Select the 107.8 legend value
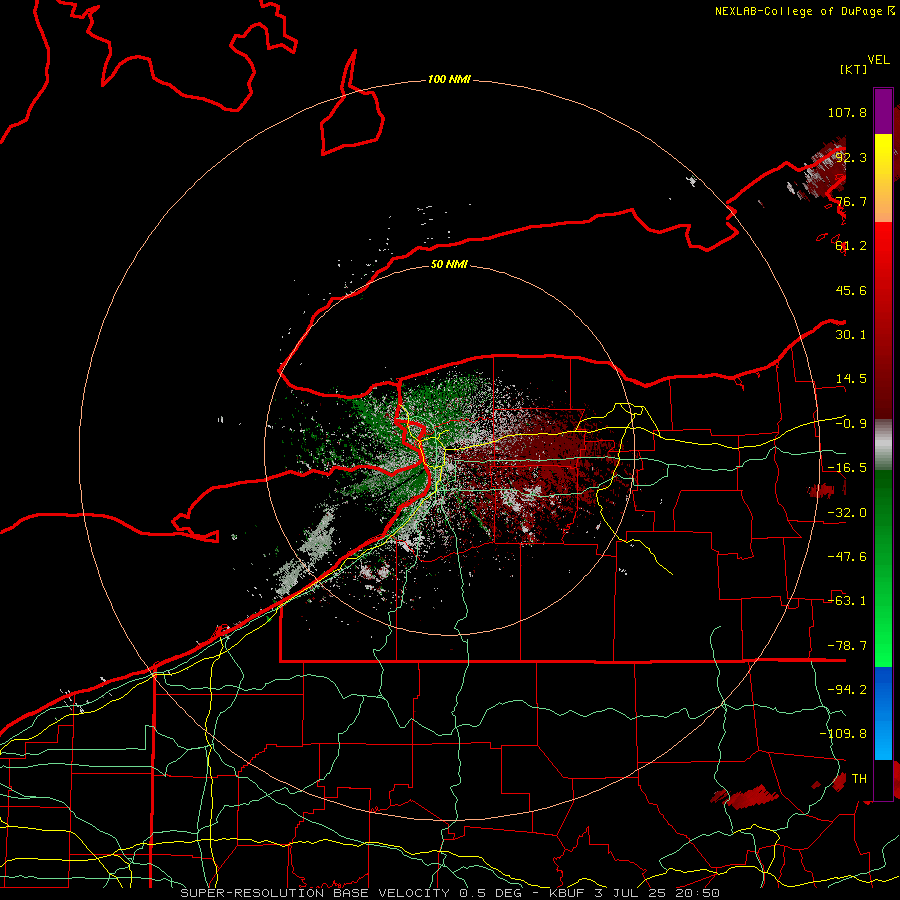 click(x=847, y=112)
